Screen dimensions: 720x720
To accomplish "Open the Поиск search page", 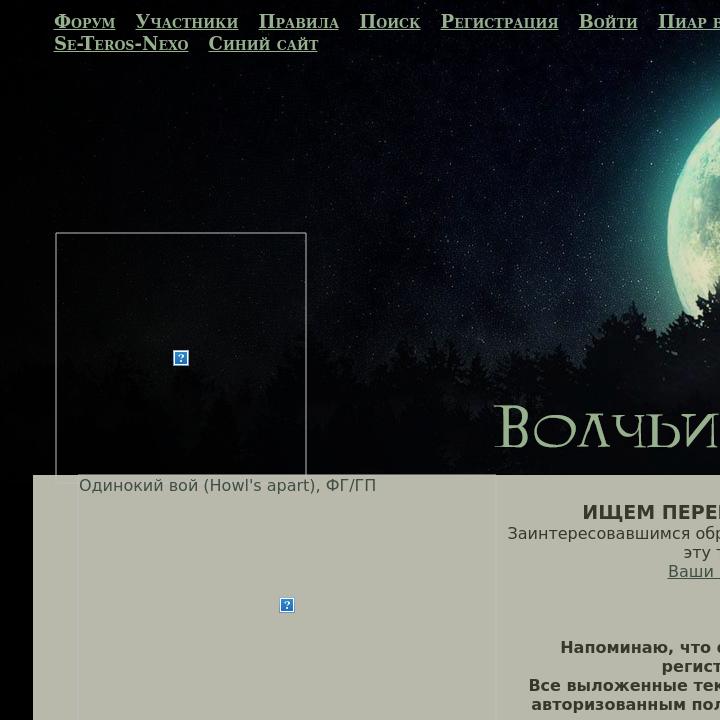I will tap(389, 22).
